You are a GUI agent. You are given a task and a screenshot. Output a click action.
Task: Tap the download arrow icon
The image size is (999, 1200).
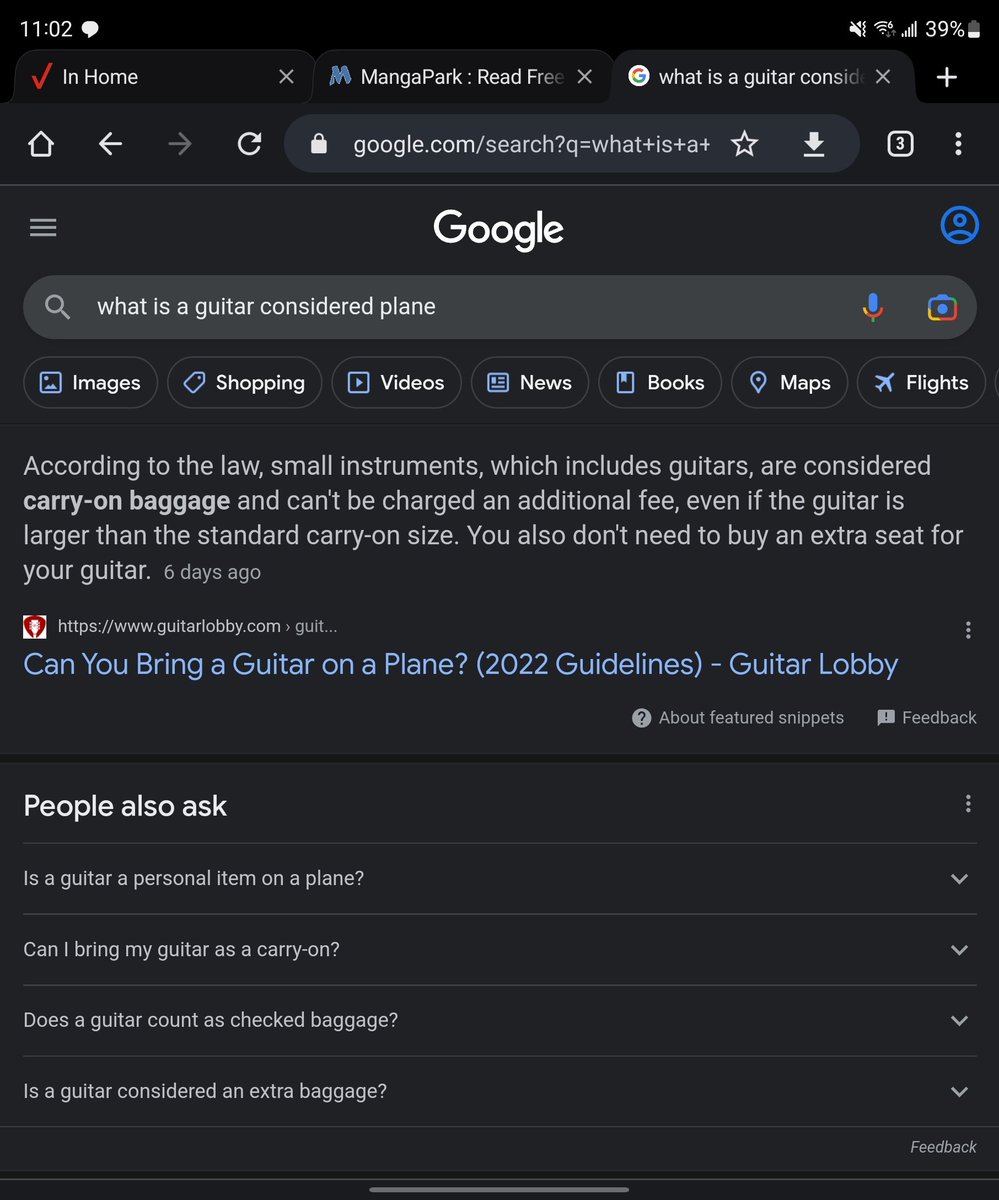(814, 144)
